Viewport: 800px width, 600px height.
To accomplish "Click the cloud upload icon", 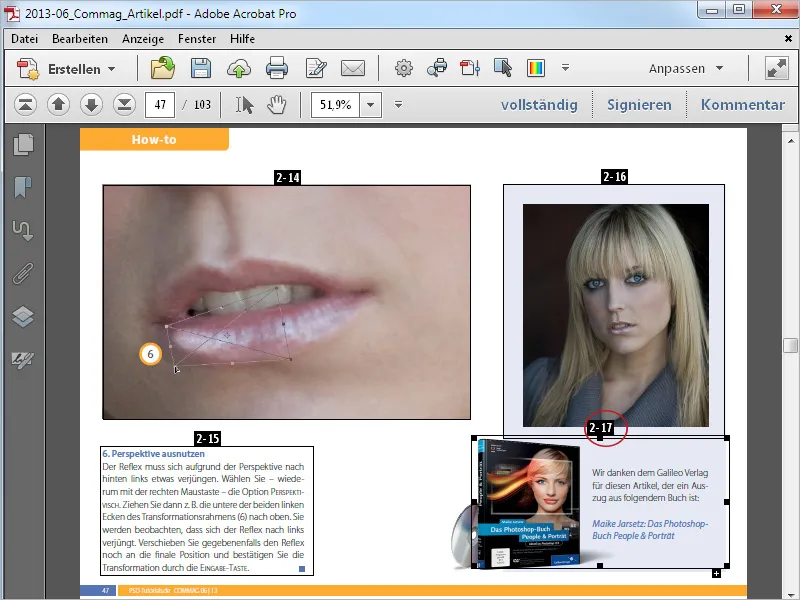I will pyautogui.click(x=239, y=68).
